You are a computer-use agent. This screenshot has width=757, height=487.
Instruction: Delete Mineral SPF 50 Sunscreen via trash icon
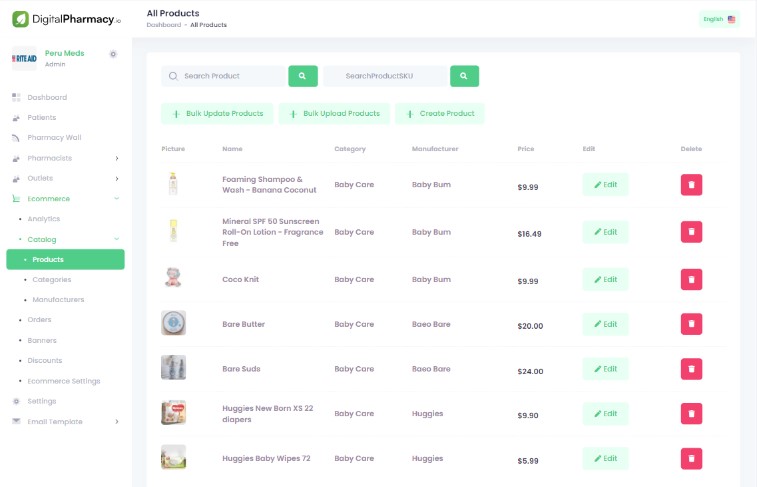[x=691, y=232]
